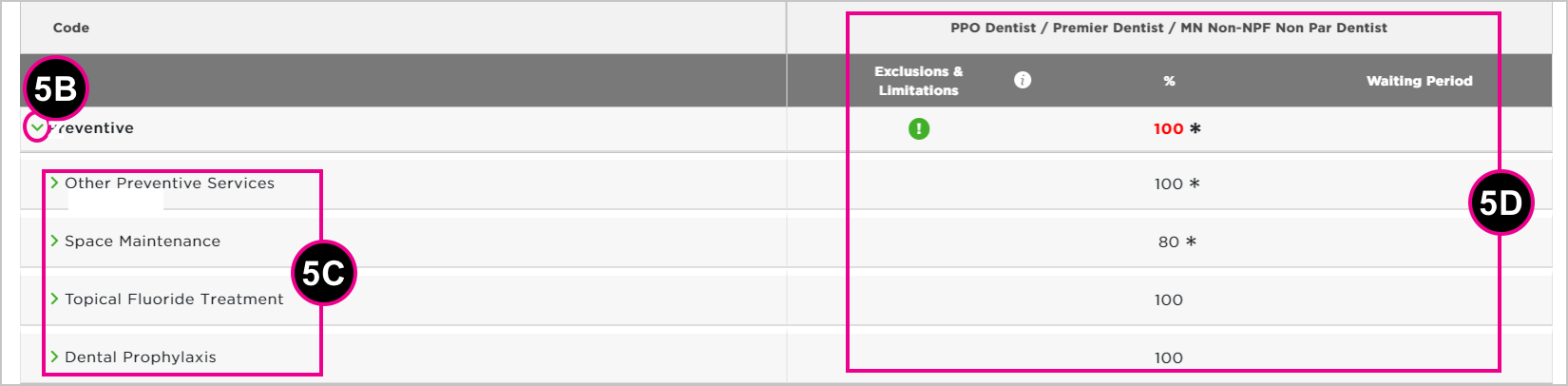The height and width of the screenshot is (386, 1568).
Task: Expand Topical Fluoride Treatment chevron
Action: (x=55, y=299)
